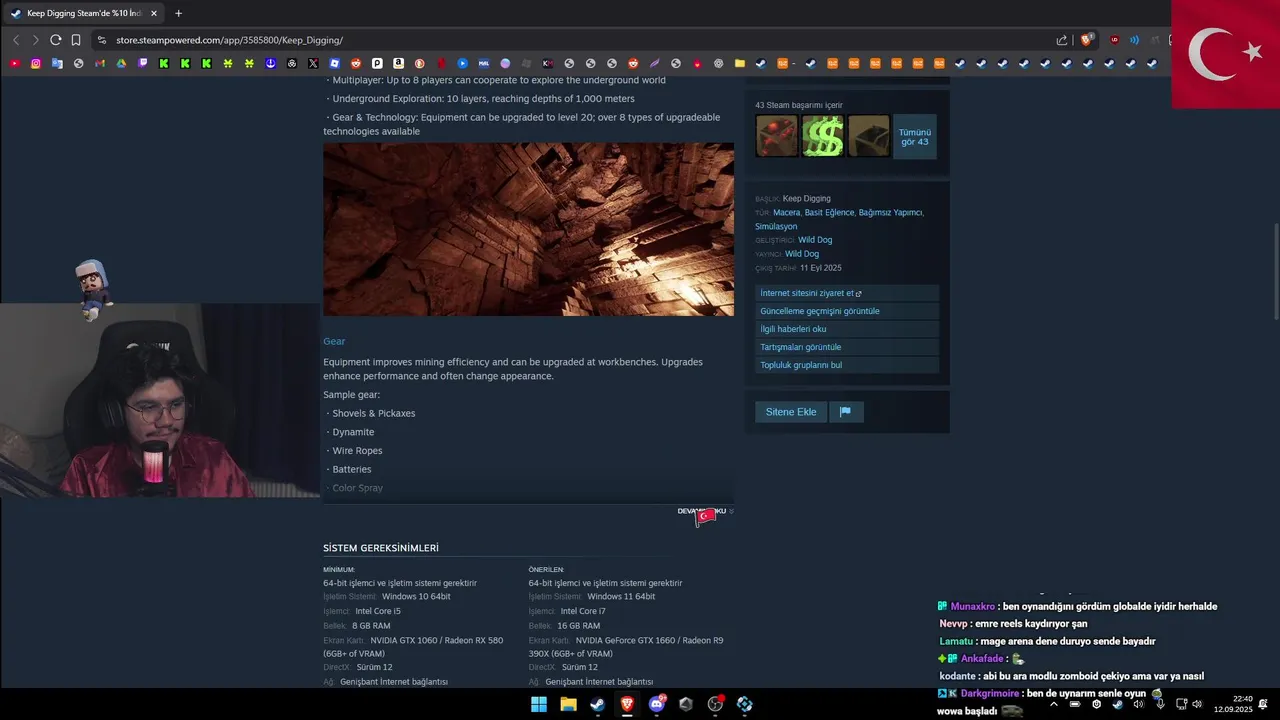Reload the Steam store page
The image size is (1280, 720).
tap(56, 40)
